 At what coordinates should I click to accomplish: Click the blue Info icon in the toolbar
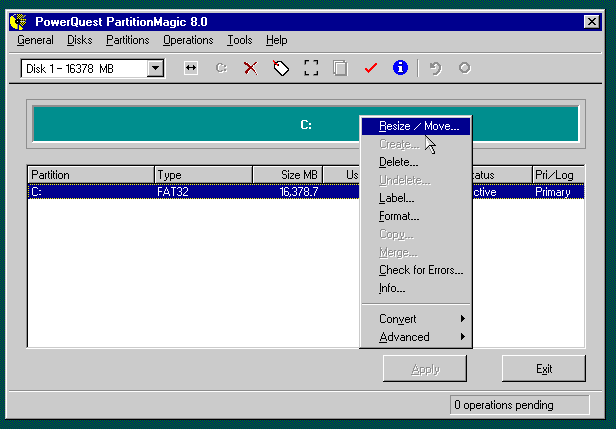[x=400, y=68]
